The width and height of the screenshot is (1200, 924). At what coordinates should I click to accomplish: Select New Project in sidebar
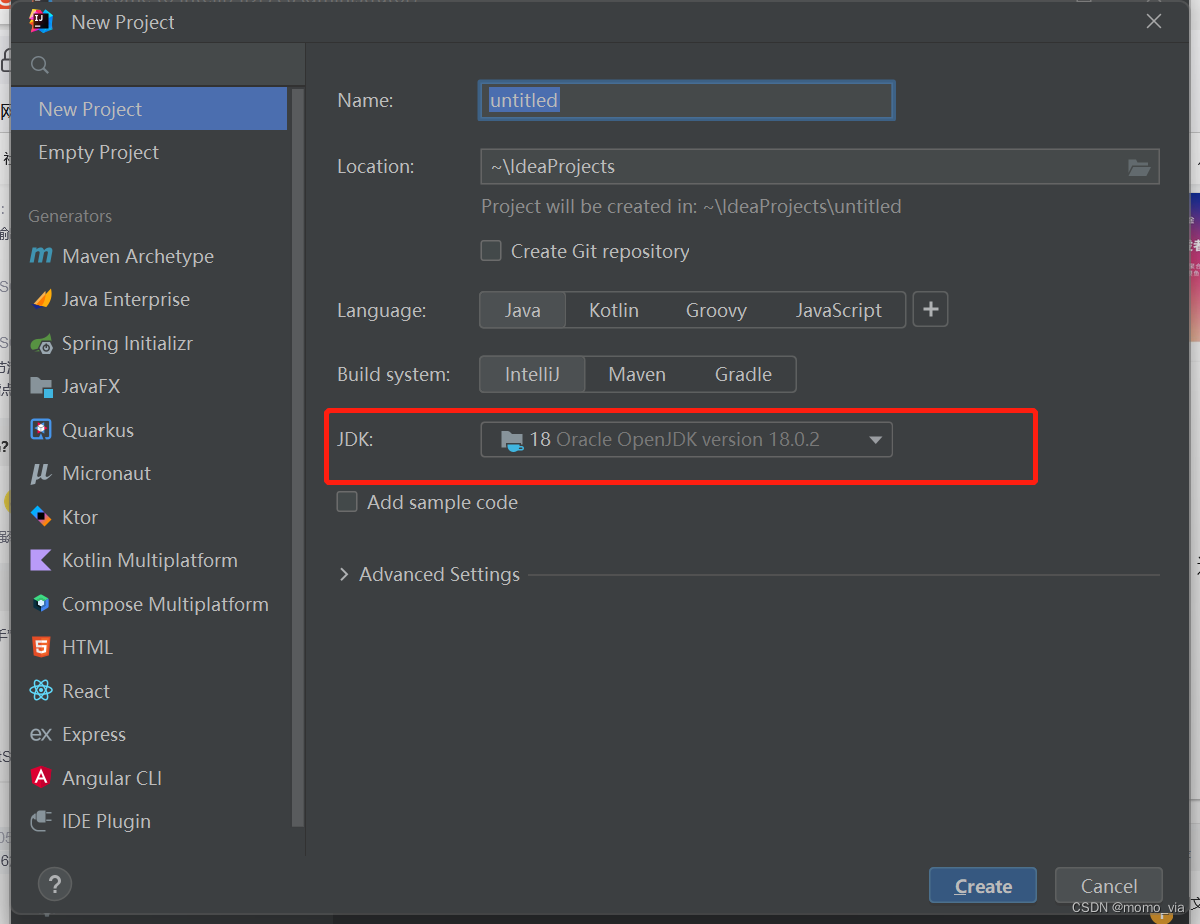pos(149,109)
